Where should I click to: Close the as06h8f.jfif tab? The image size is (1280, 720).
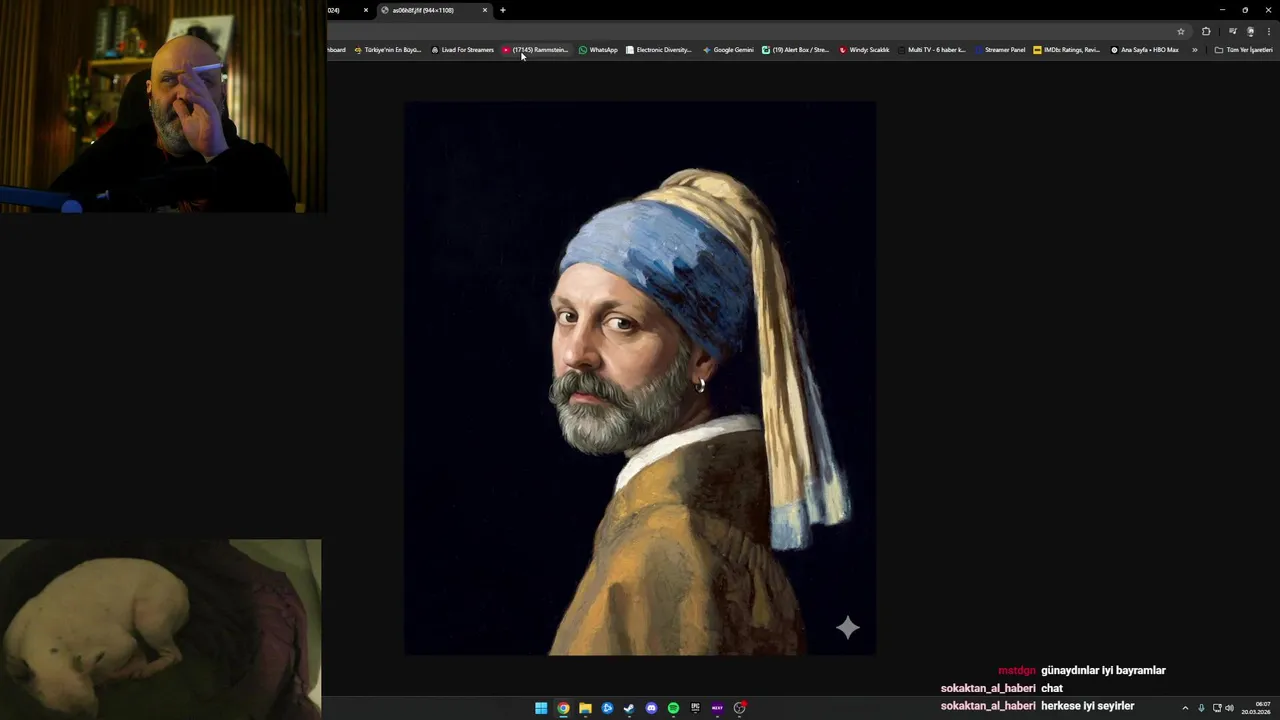pos(485,10)
